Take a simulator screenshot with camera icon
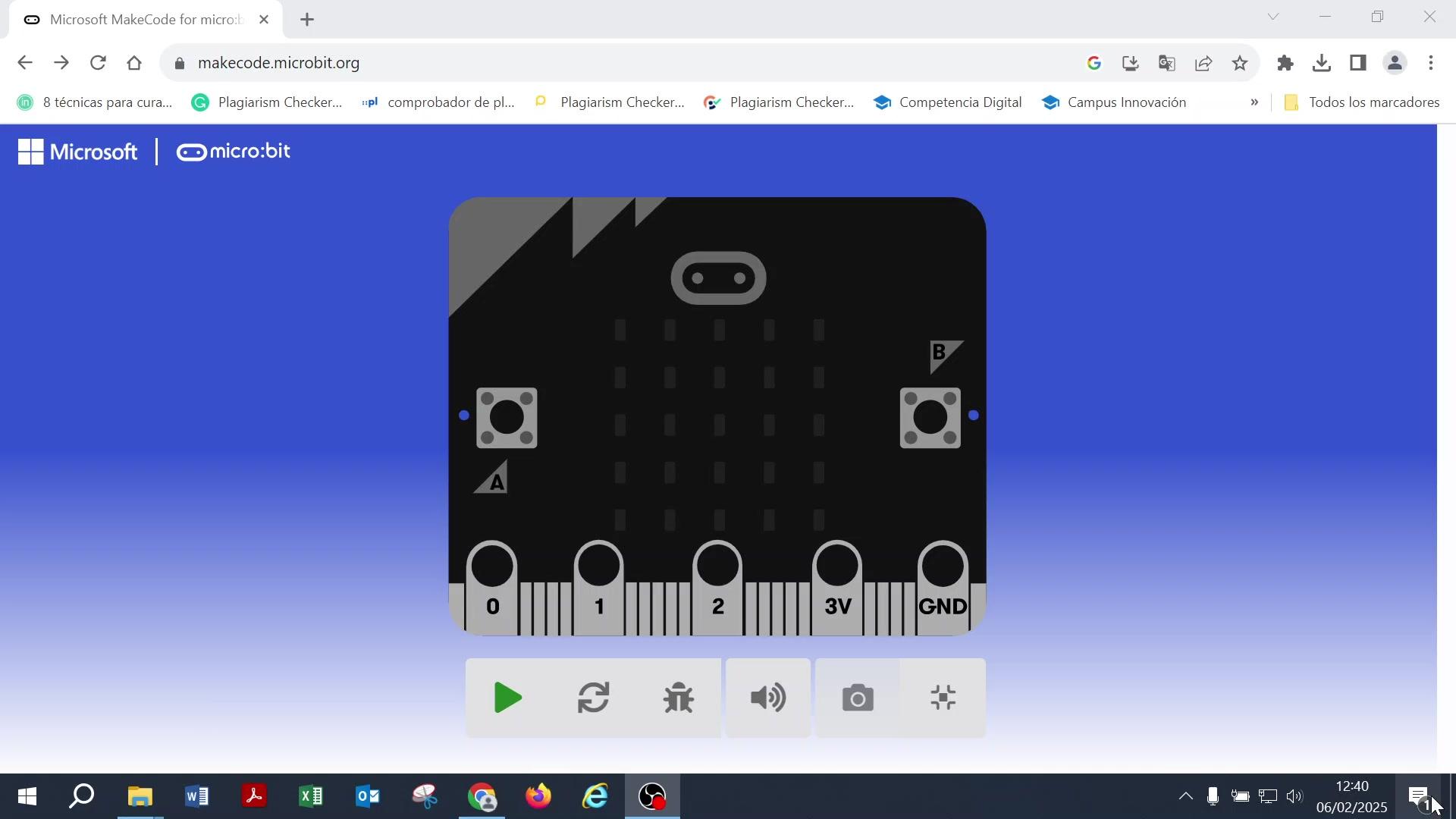This screenshot has width=1456, height=819. (858, 698)
